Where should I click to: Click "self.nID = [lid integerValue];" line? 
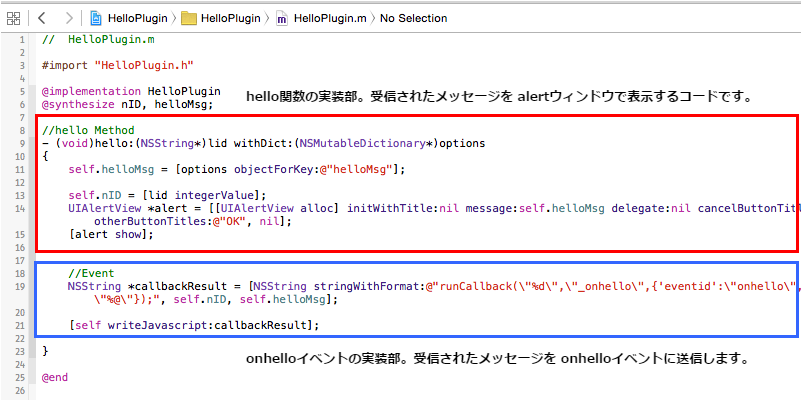tap(168, 195)
